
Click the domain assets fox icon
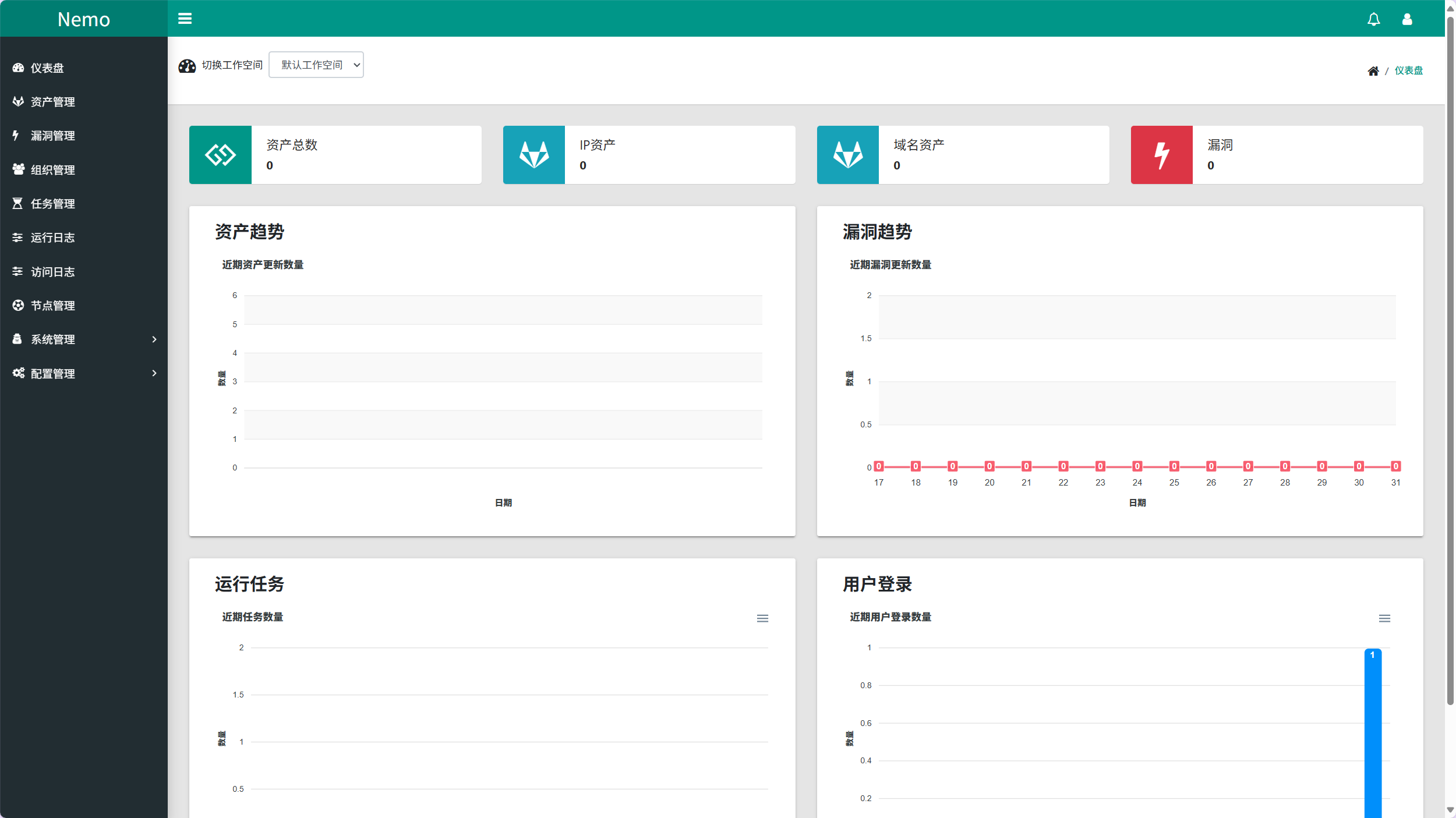(847, 155)
